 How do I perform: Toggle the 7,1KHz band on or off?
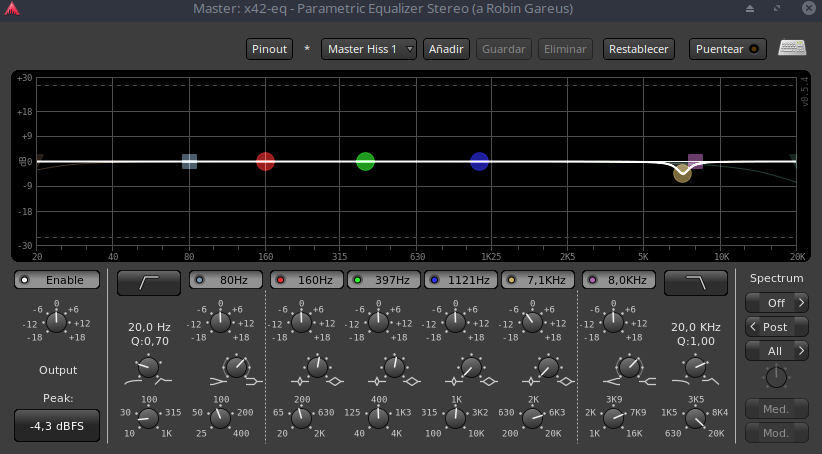(538, 280)
